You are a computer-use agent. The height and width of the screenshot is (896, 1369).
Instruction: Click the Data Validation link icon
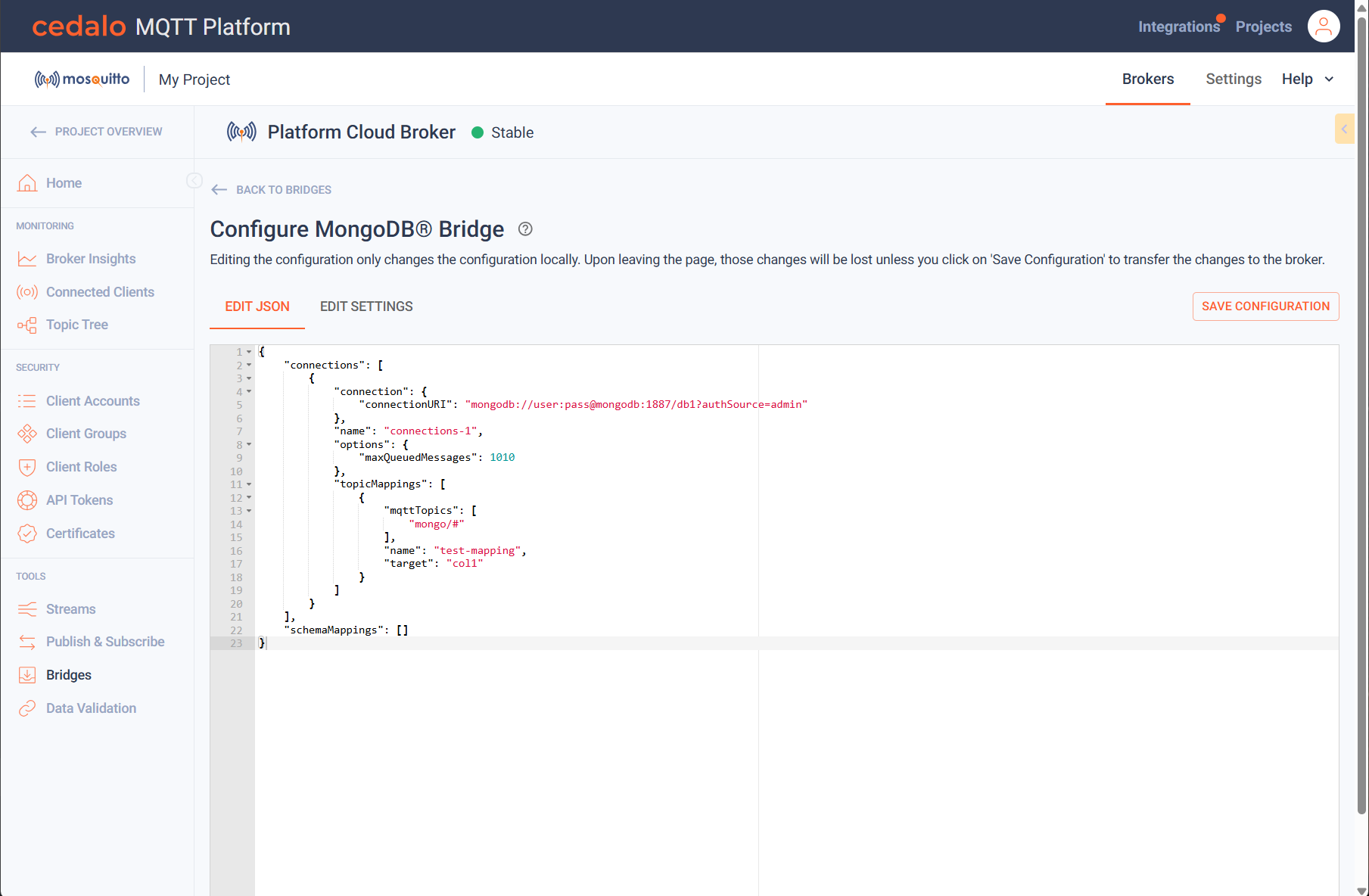point(27,708)
